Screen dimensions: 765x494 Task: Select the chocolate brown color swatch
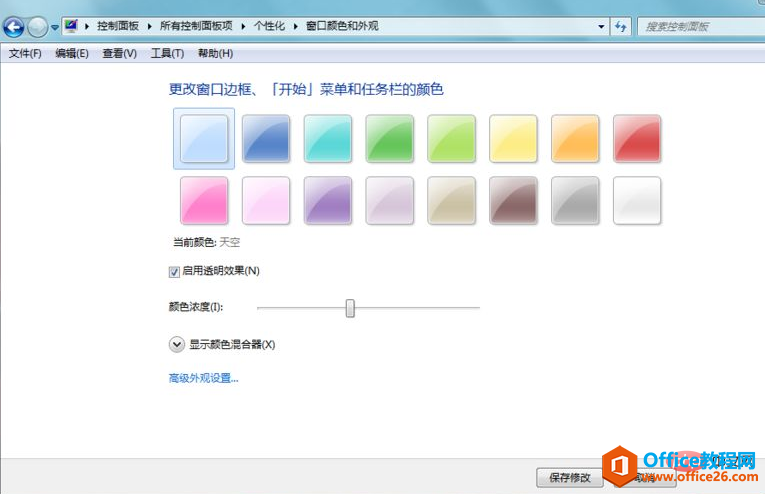(513, 200)
